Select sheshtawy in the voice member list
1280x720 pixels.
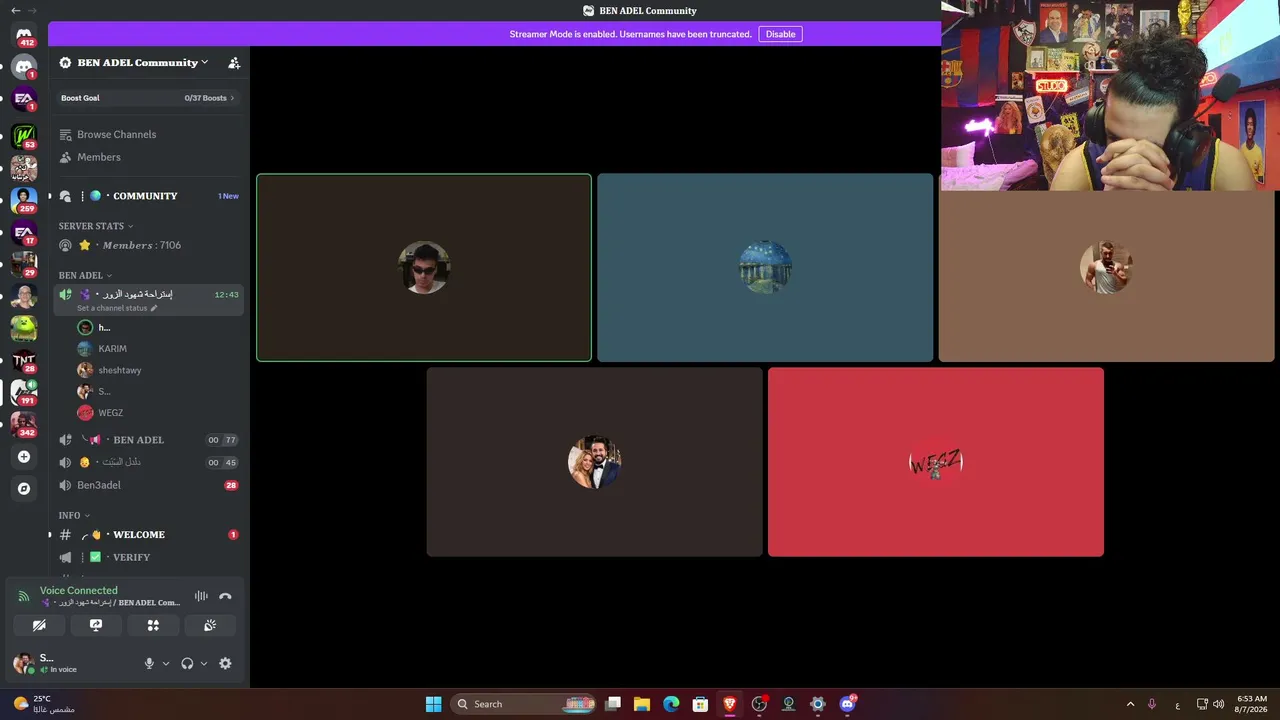(158, 370)
